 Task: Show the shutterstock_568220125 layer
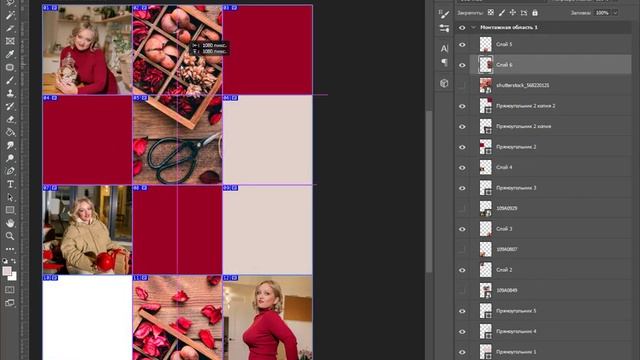coord(462,85)
